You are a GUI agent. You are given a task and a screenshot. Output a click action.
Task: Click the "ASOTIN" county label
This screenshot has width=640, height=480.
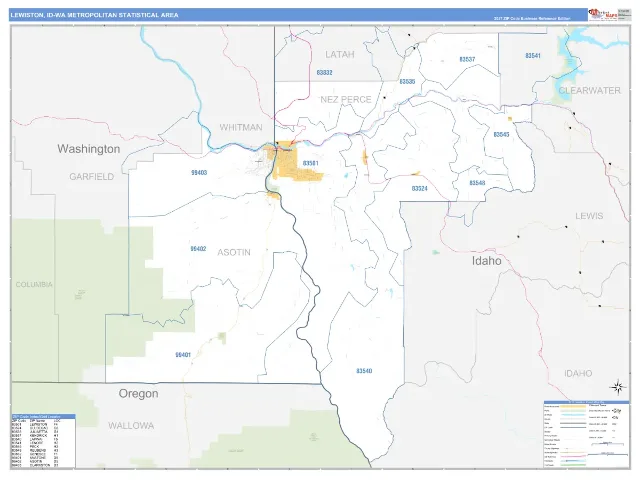pos(234,253)
